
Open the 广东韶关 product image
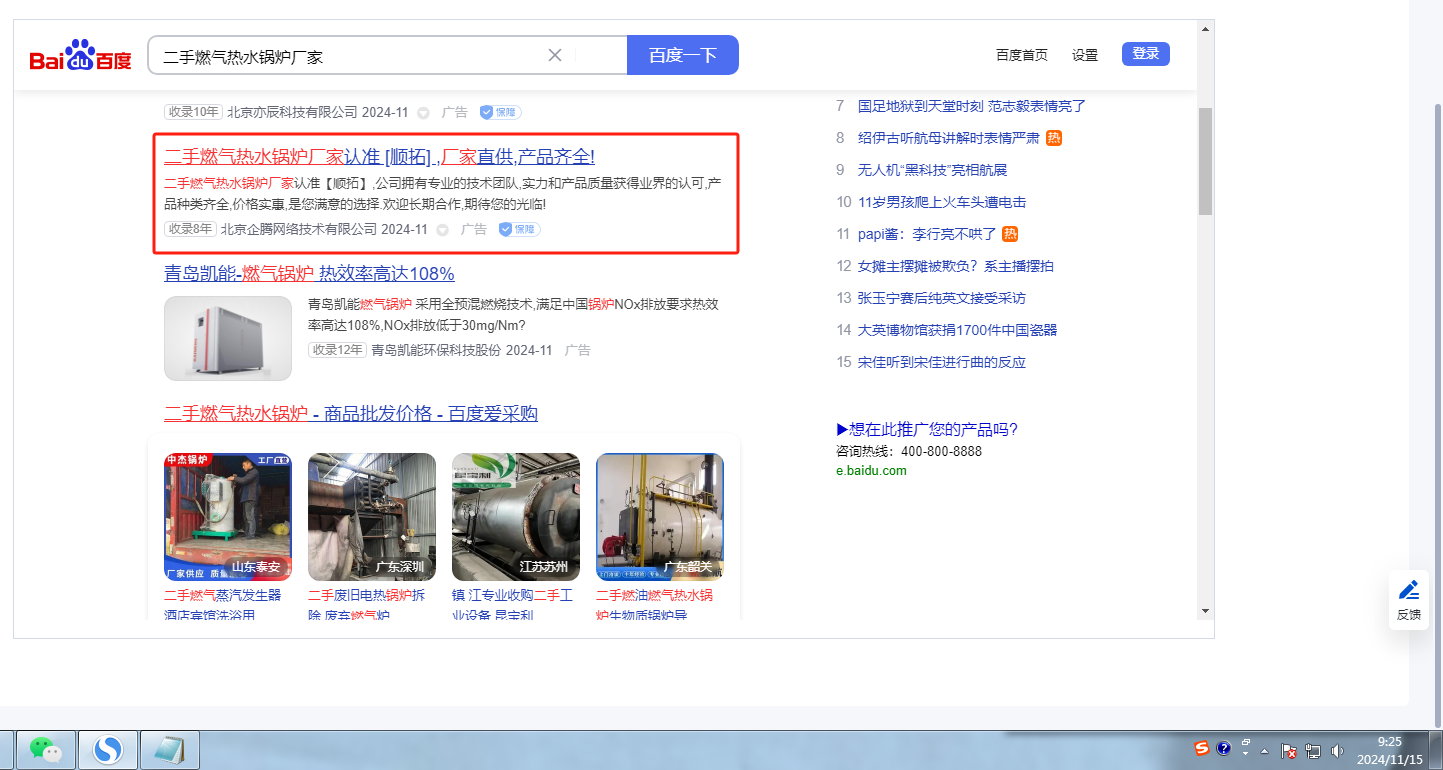660,517
